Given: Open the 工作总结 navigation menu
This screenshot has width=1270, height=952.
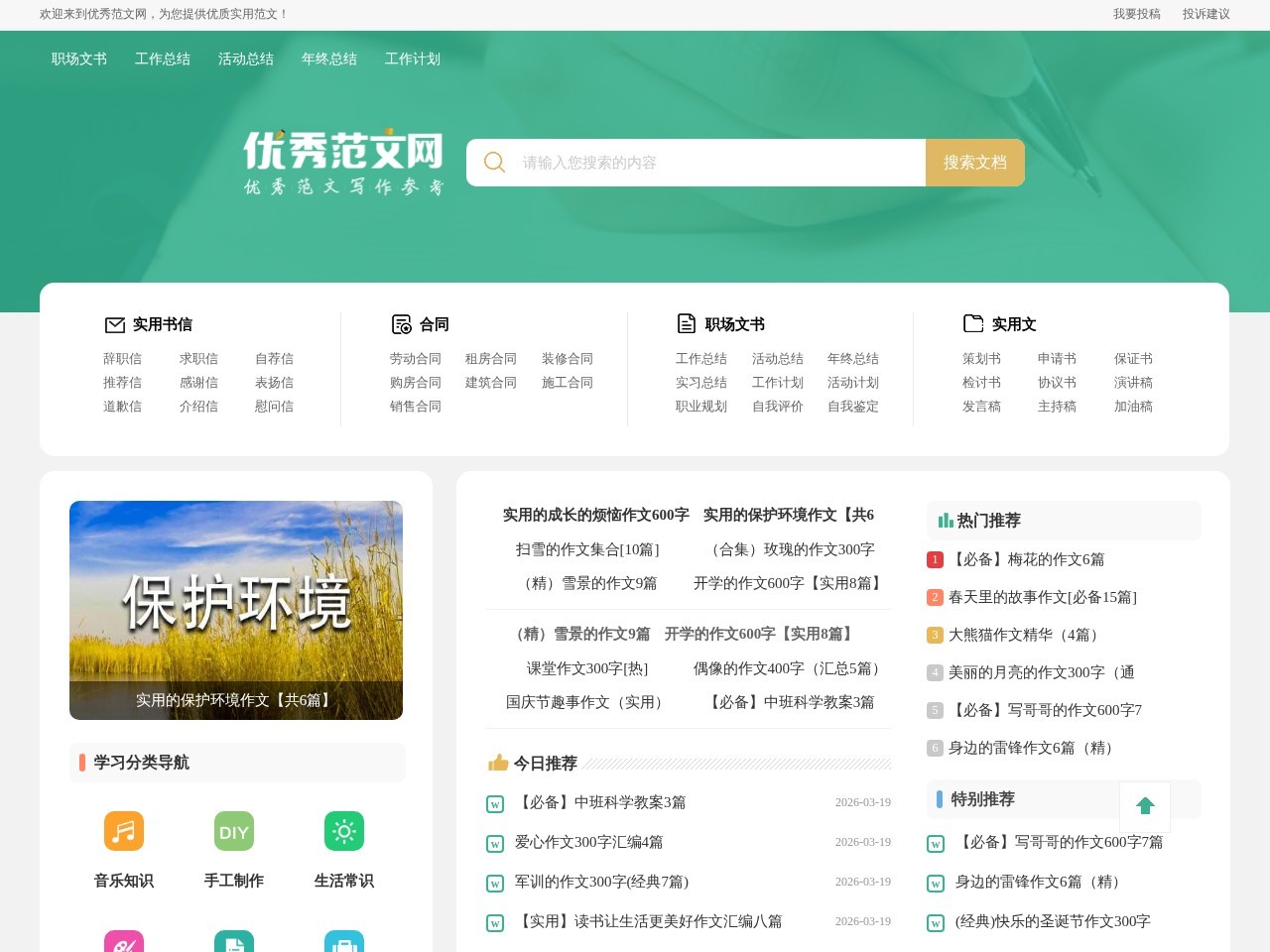Looking at the screenshot, I should coord(162,59).
